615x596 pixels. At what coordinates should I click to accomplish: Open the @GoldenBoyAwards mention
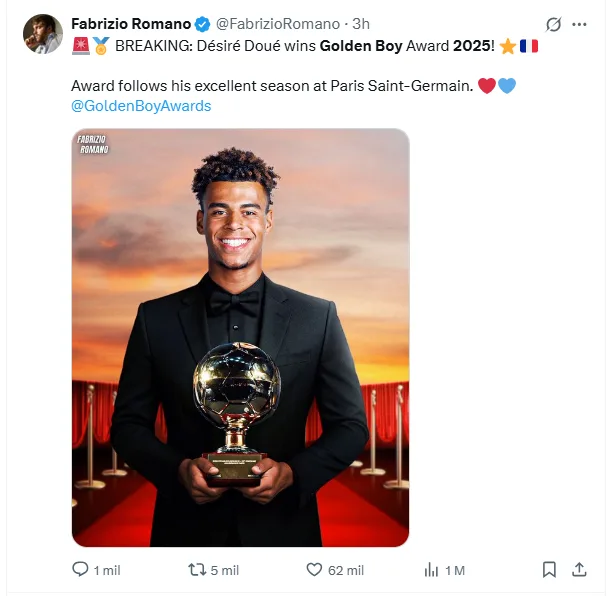pos(141,106)
